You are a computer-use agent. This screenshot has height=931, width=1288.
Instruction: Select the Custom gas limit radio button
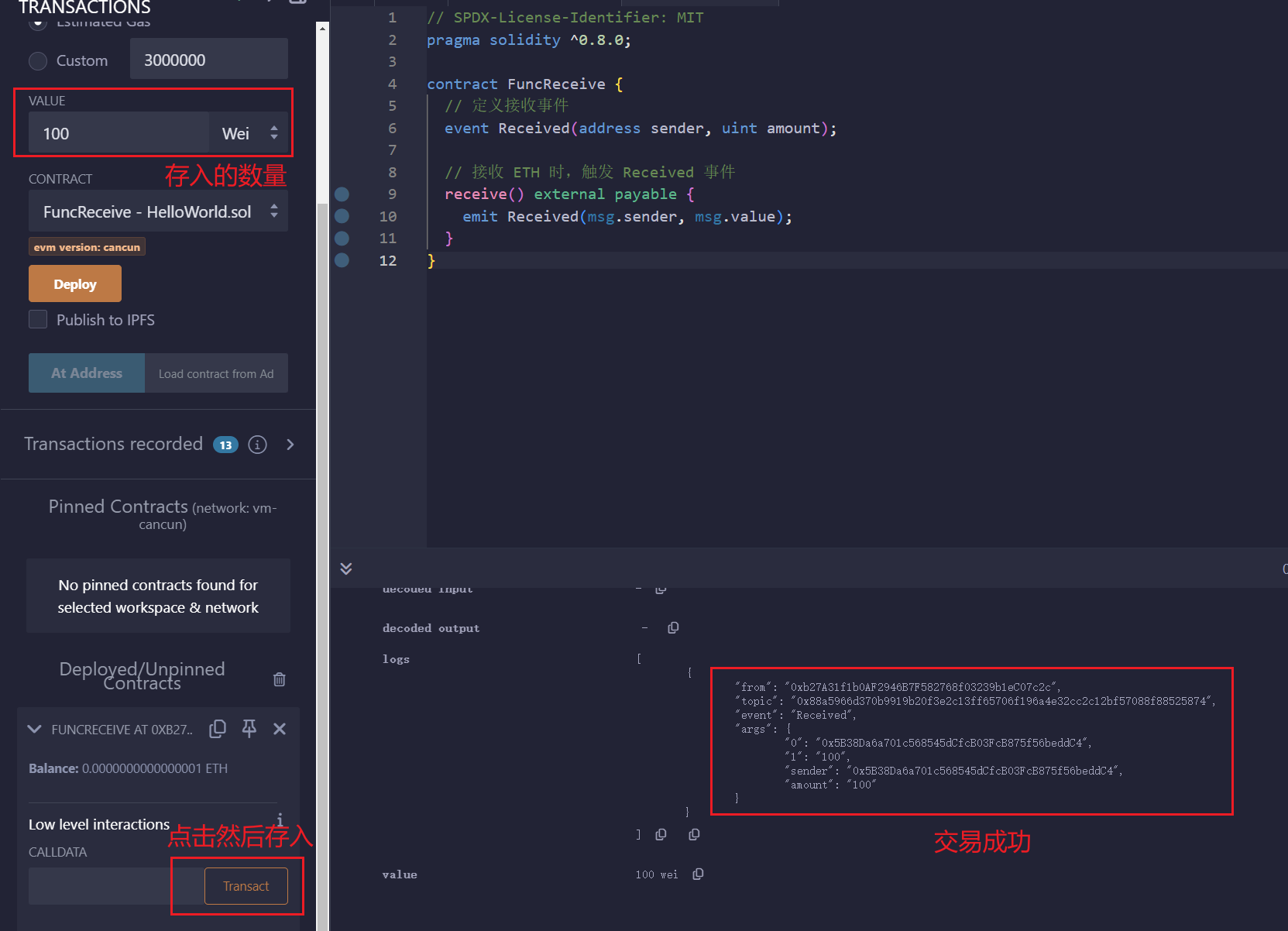click(x=38, y=60)
